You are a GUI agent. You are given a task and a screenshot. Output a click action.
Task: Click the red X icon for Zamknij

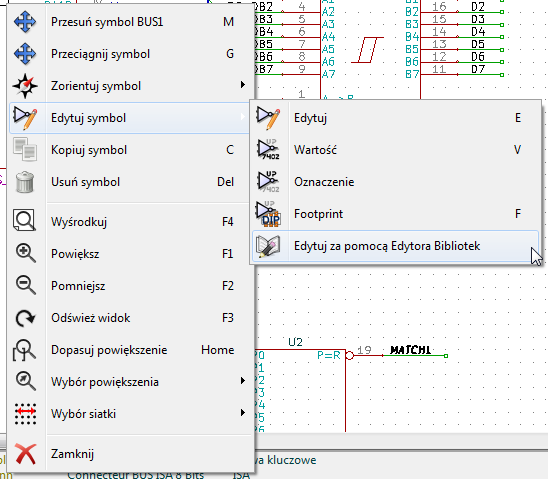click(25, 454)
